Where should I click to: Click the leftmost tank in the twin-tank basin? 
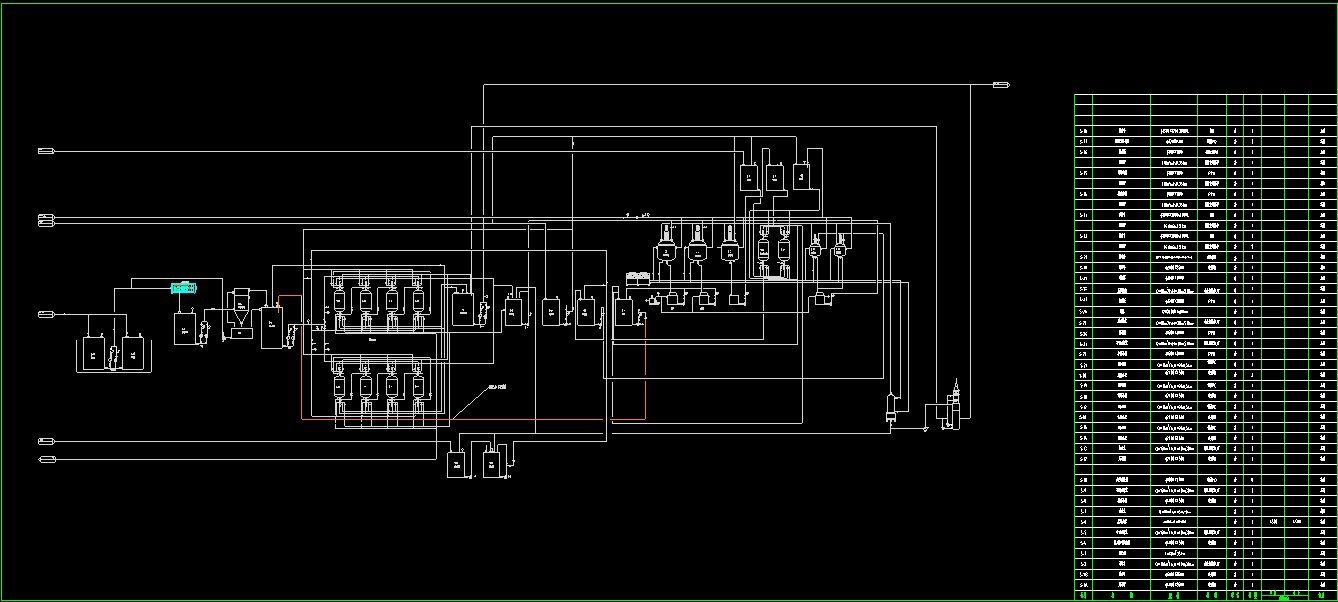coord(92,355)
